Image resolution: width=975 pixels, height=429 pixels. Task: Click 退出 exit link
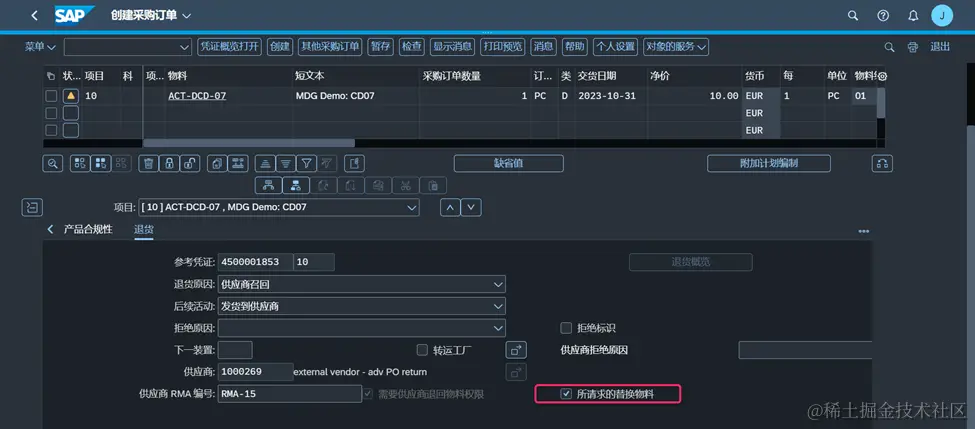940,47
